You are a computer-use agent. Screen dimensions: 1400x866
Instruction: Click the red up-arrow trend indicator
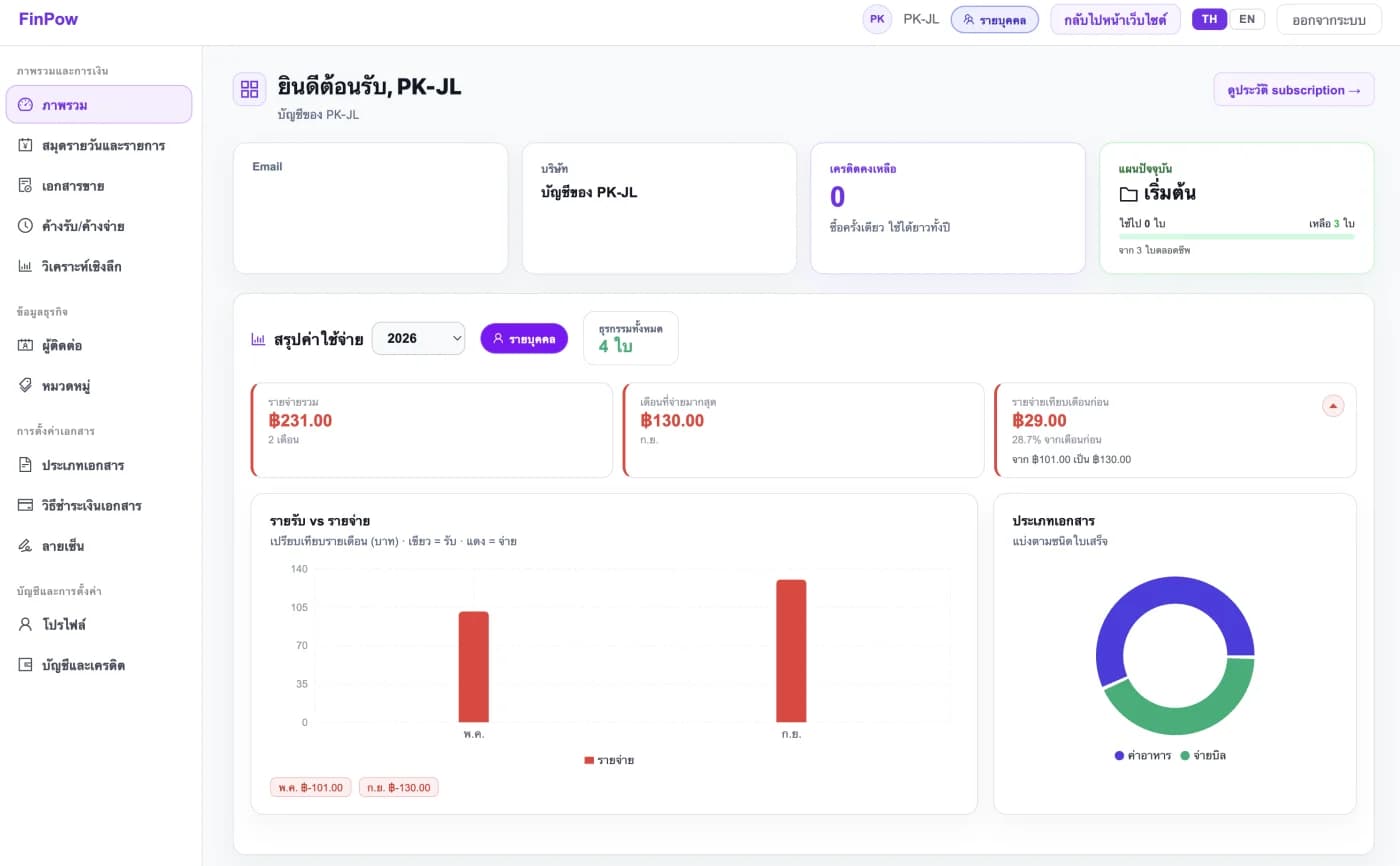1333,405
